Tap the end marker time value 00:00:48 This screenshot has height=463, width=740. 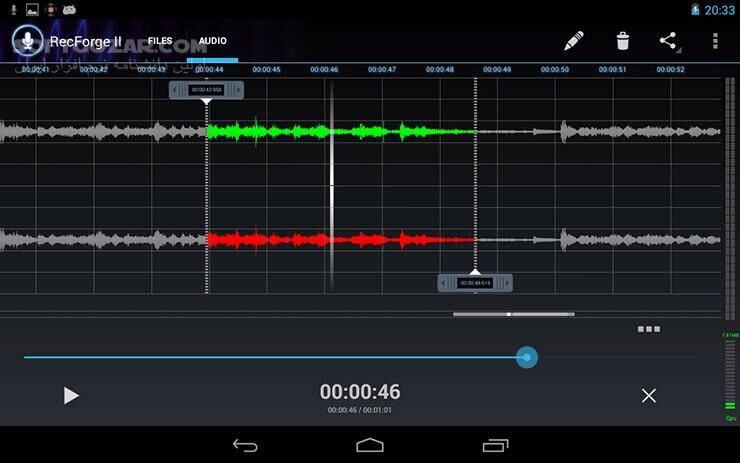pyautogui.click(x=475, y=283)
